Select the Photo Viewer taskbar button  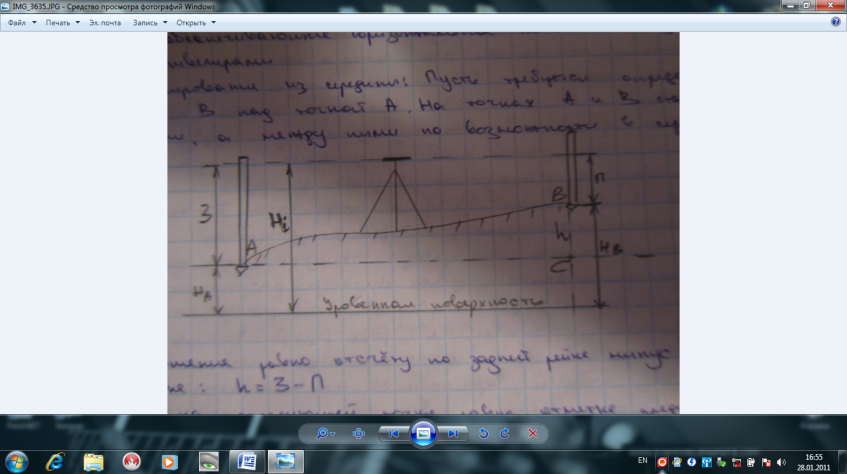pyautogui.click(x=285, y=462)
